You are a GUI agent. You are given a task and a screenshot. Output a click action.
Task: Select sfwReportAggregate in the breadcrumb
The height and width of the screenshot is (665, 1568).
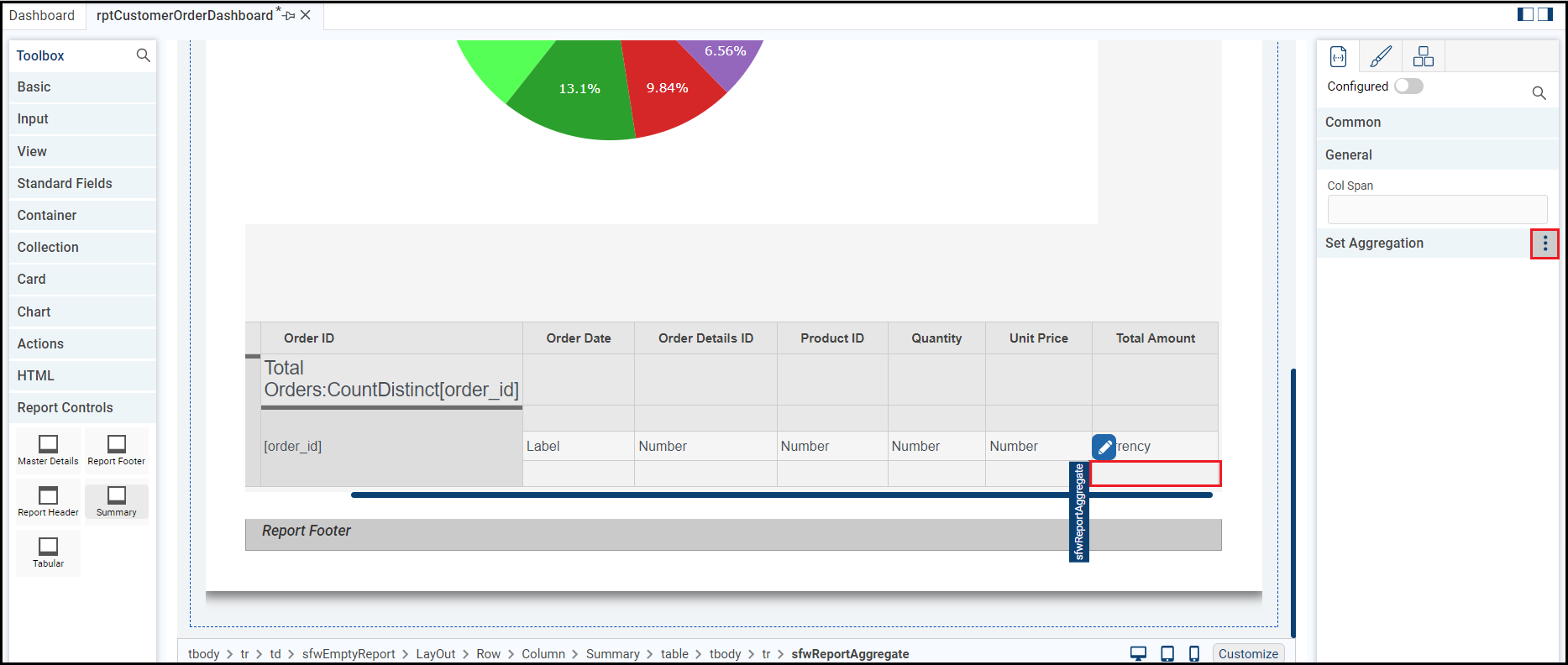(x=850, y=654)
